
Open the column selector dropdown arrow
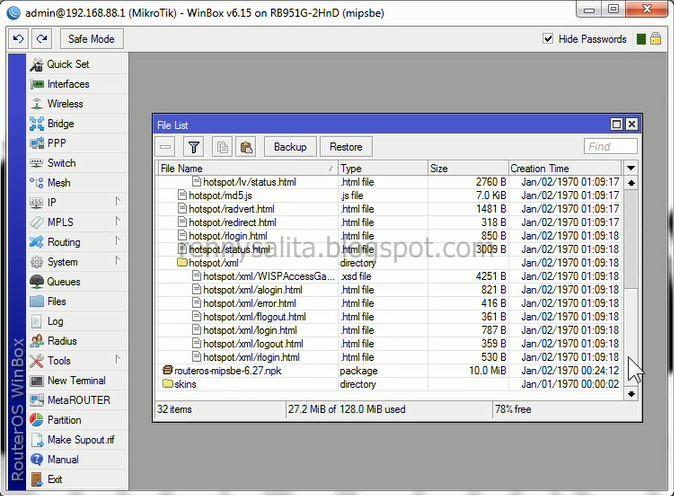click(631, 168)
